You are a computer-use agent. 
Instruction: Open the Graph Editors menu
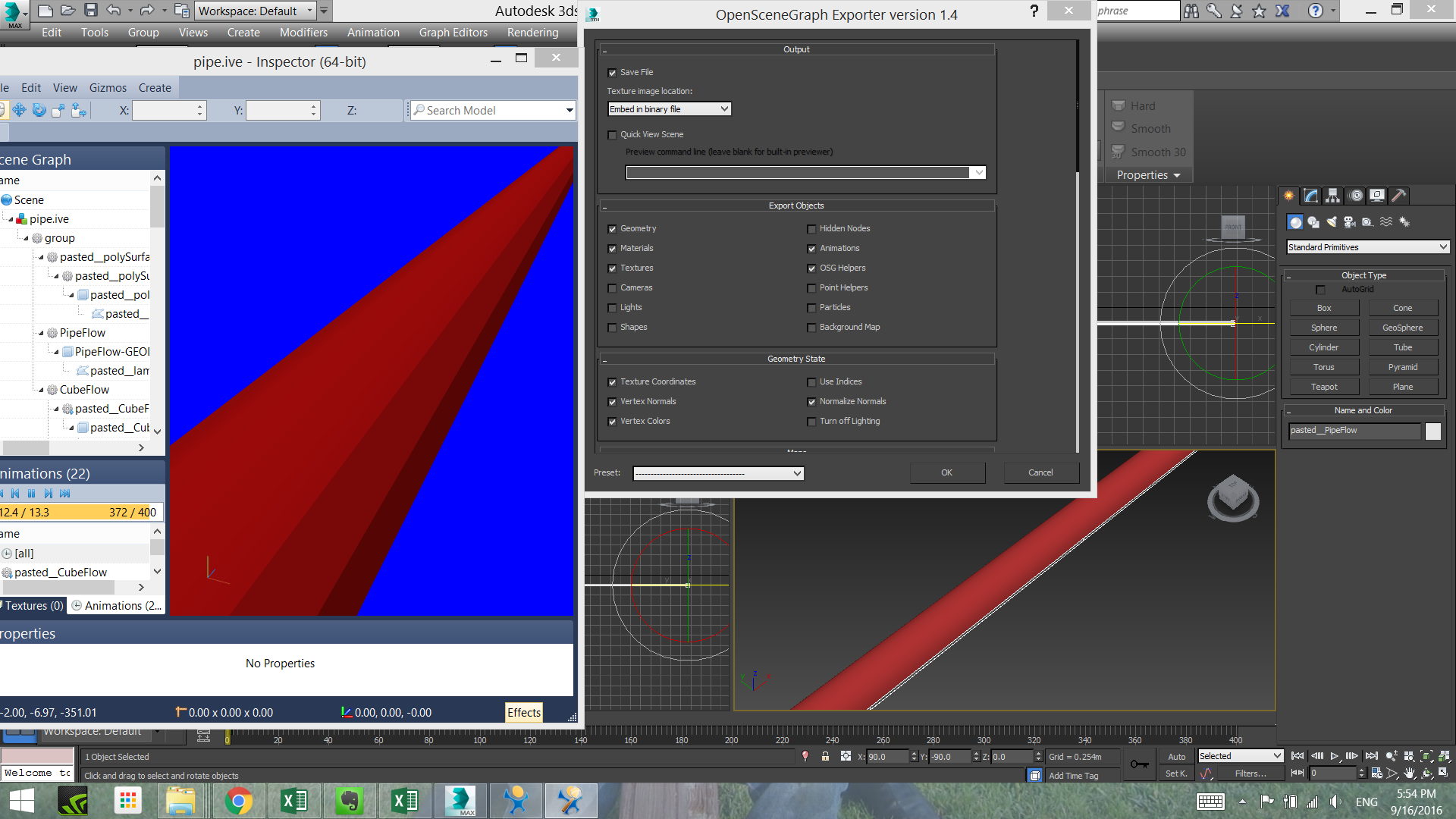coord(453,33)
